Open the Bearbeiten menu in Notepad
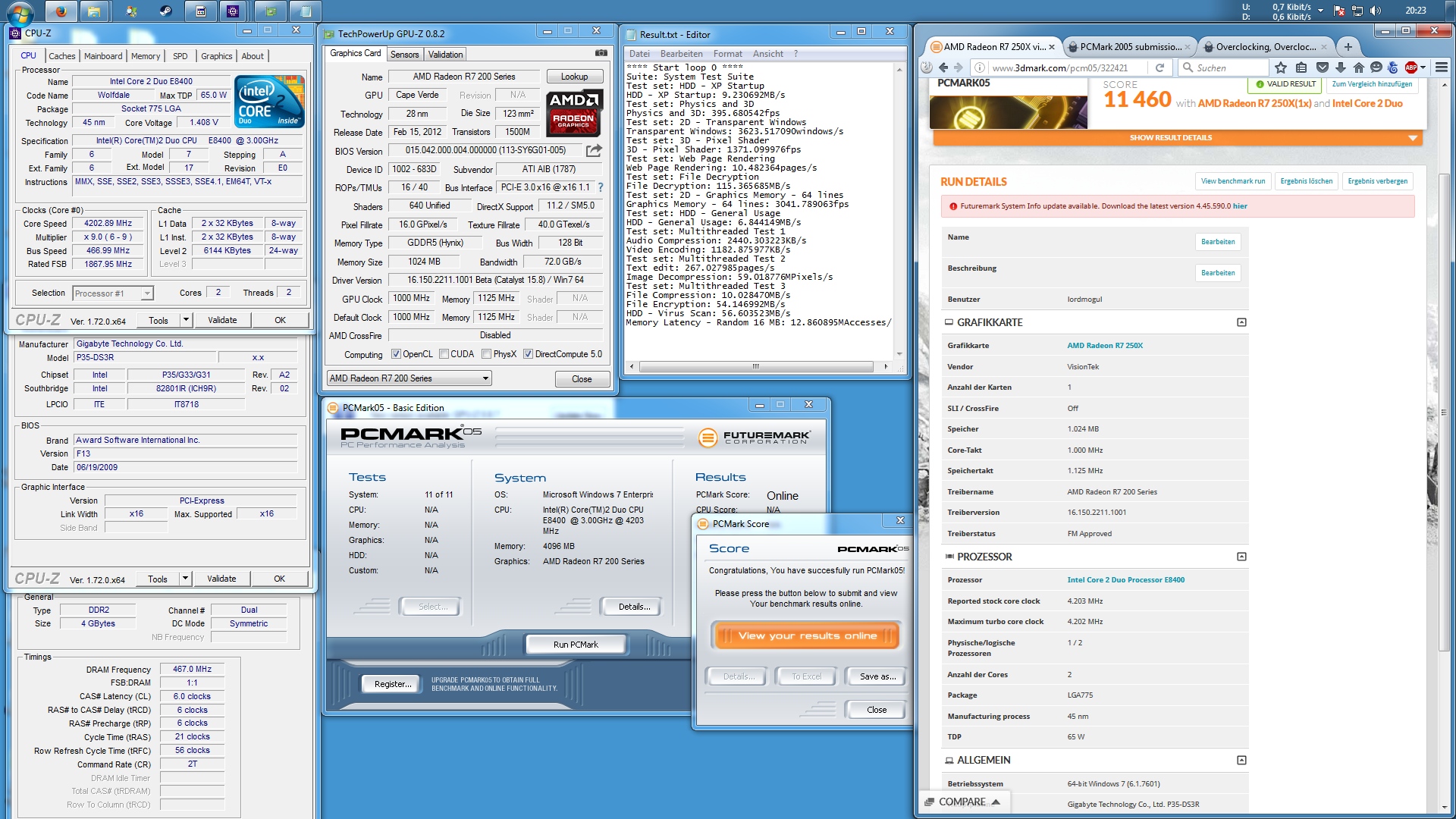The image size is (1456, 819). tap(681, 54)
